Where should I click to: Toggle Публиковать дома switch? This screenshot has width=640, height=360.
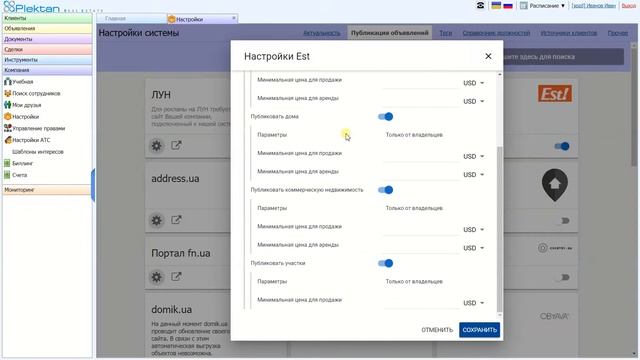[385, 117]
